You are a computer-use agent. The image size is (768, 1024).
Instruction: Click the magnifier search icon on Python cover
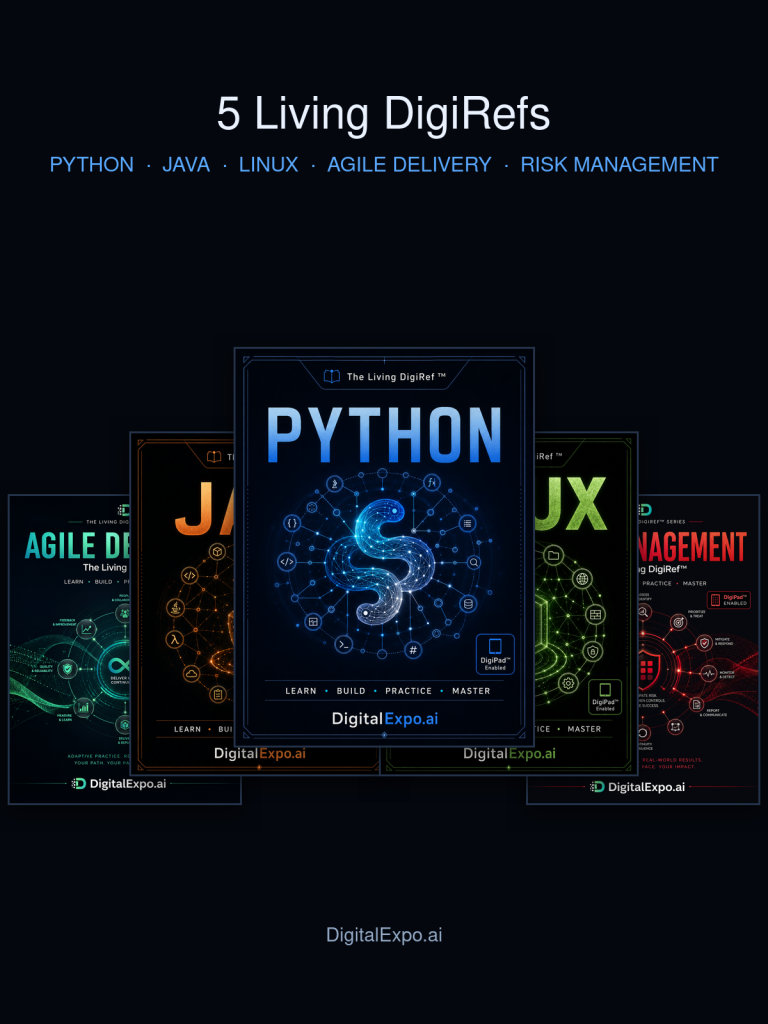tap(474, 562)
